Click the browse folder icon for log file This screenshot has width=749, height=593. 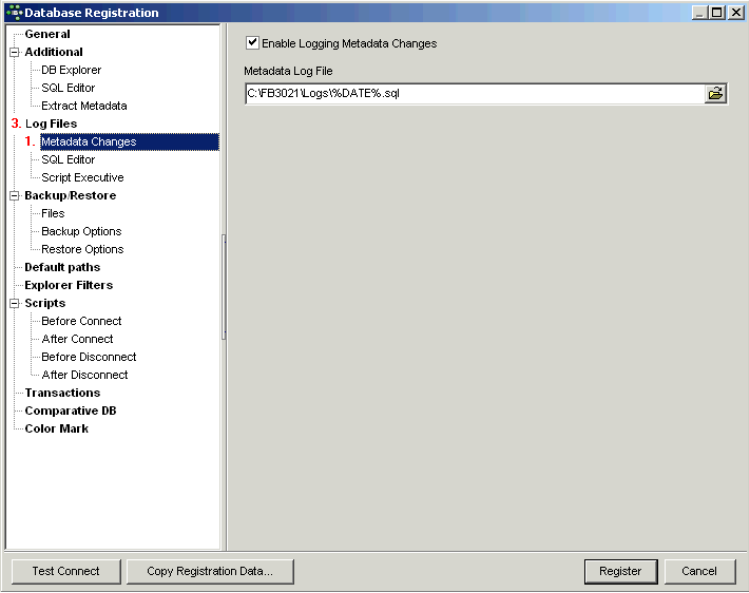[x=715, y=94]
